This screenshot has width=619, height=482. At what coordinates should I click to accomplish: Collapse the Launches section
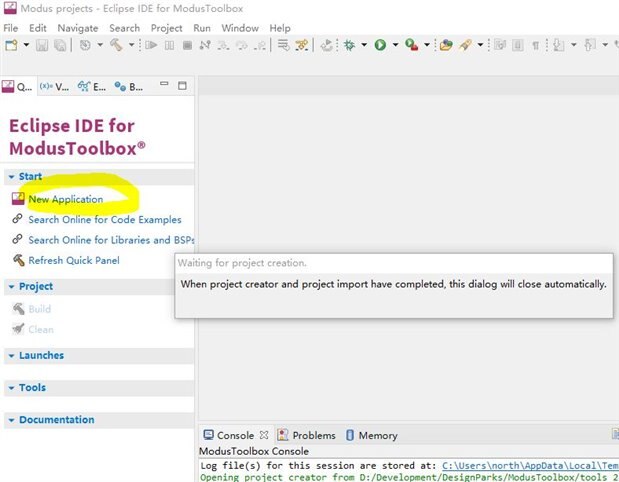[11, 356]
